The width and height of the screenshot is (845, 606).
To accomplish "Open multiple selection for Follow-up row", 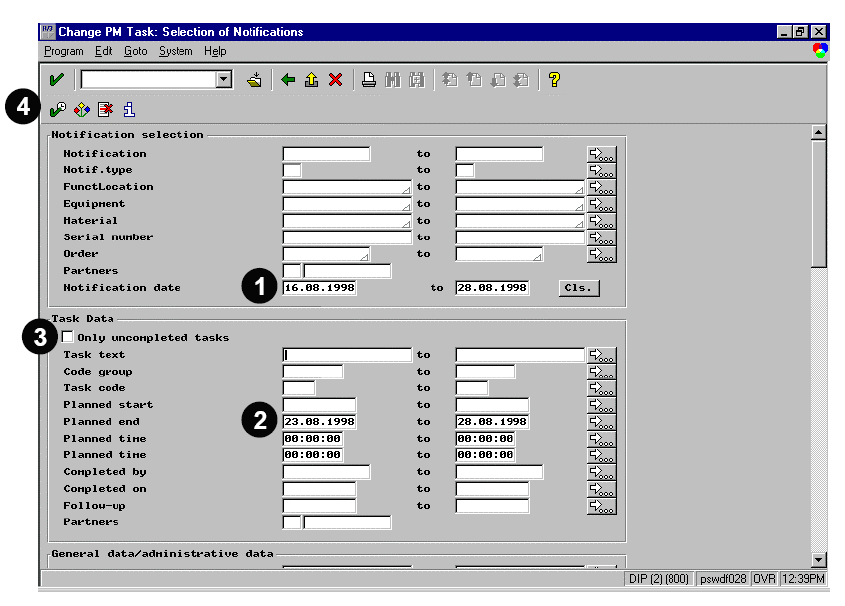I will [x=601, y=506].
